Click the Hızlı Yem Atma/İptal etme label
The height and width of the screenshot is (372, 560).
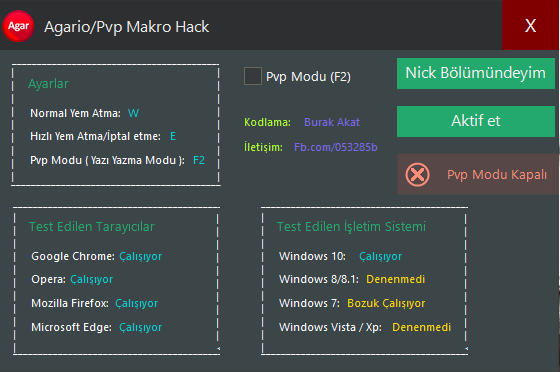[x=95, y=136]
